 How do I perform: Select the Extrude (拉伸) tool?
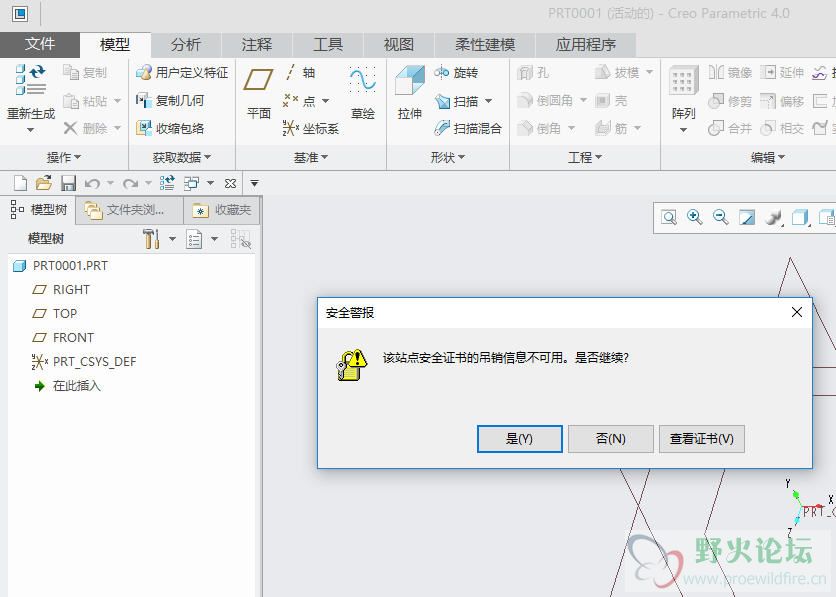pos(409,92)
